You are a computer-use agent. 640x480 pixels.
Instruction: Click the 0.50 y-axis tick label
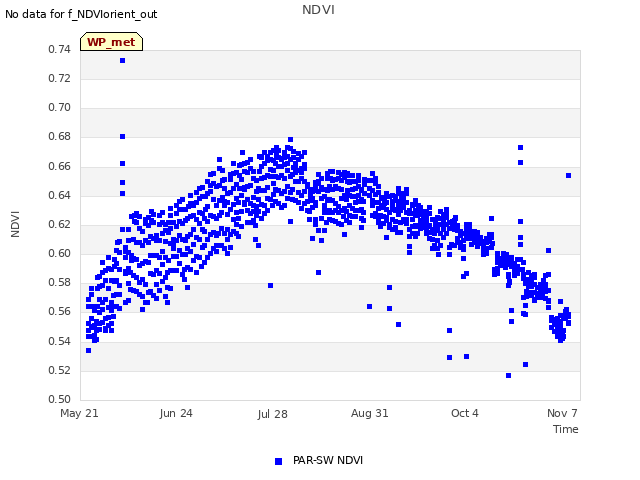tap(60, 399)
